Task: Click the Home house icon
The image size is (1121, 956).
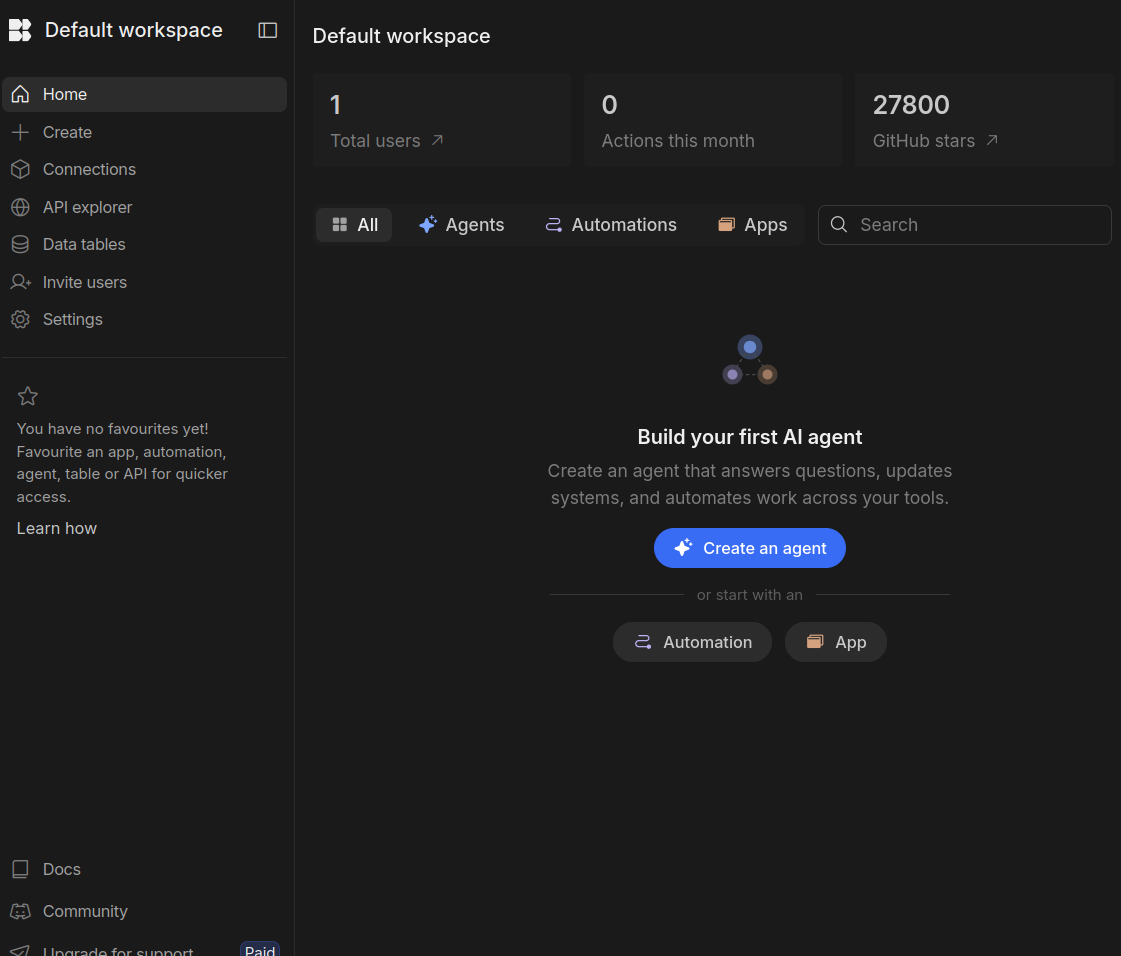Action: pyautogui.click(x=20, y=94)
